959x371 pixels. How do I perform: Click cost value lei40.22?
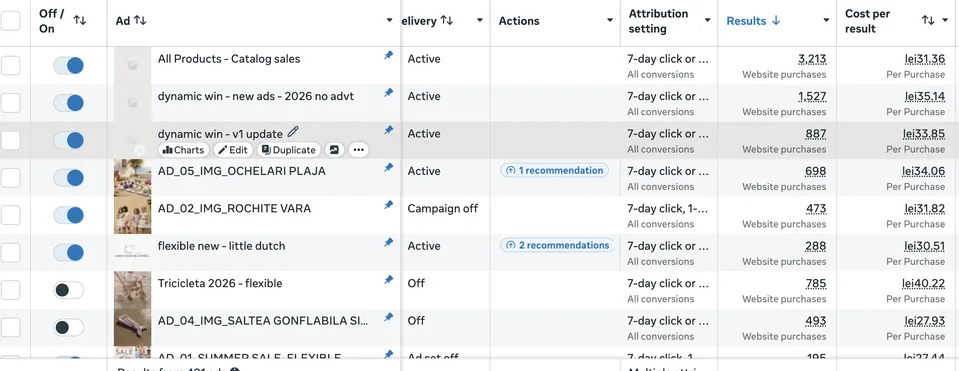[924, 284]
